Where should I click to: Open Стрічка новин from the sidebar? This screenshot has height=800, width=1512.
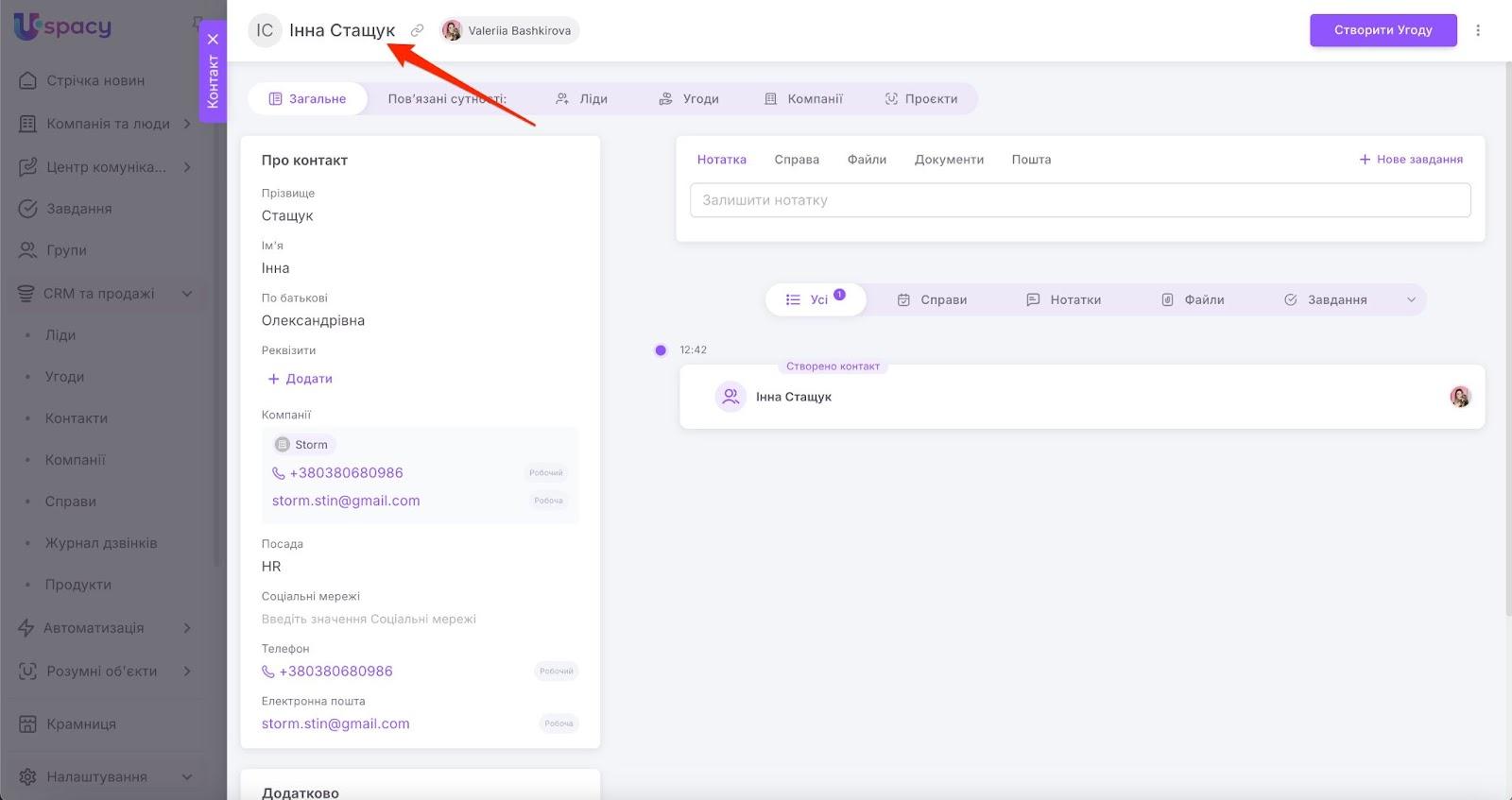[x=95, y=80]
